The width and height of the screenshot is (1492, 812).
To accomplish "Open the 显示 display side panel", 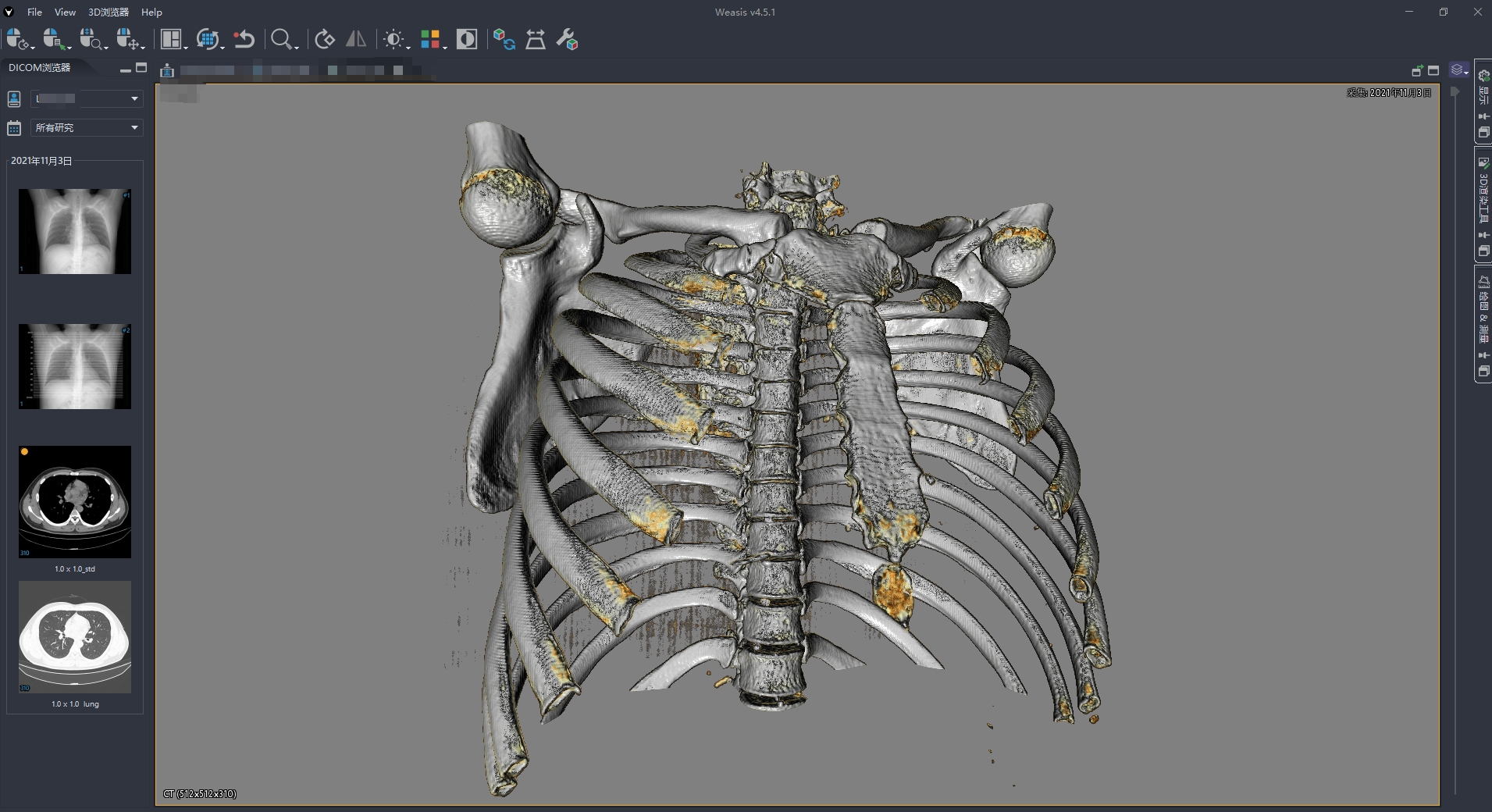I will tap(1484, 89).
